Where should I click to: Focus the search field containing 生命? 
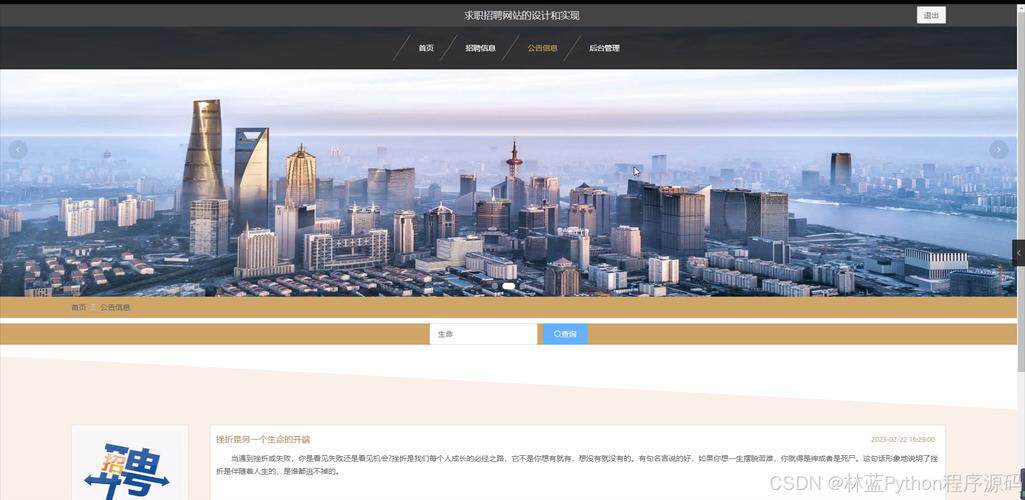[x=484, y=334]
